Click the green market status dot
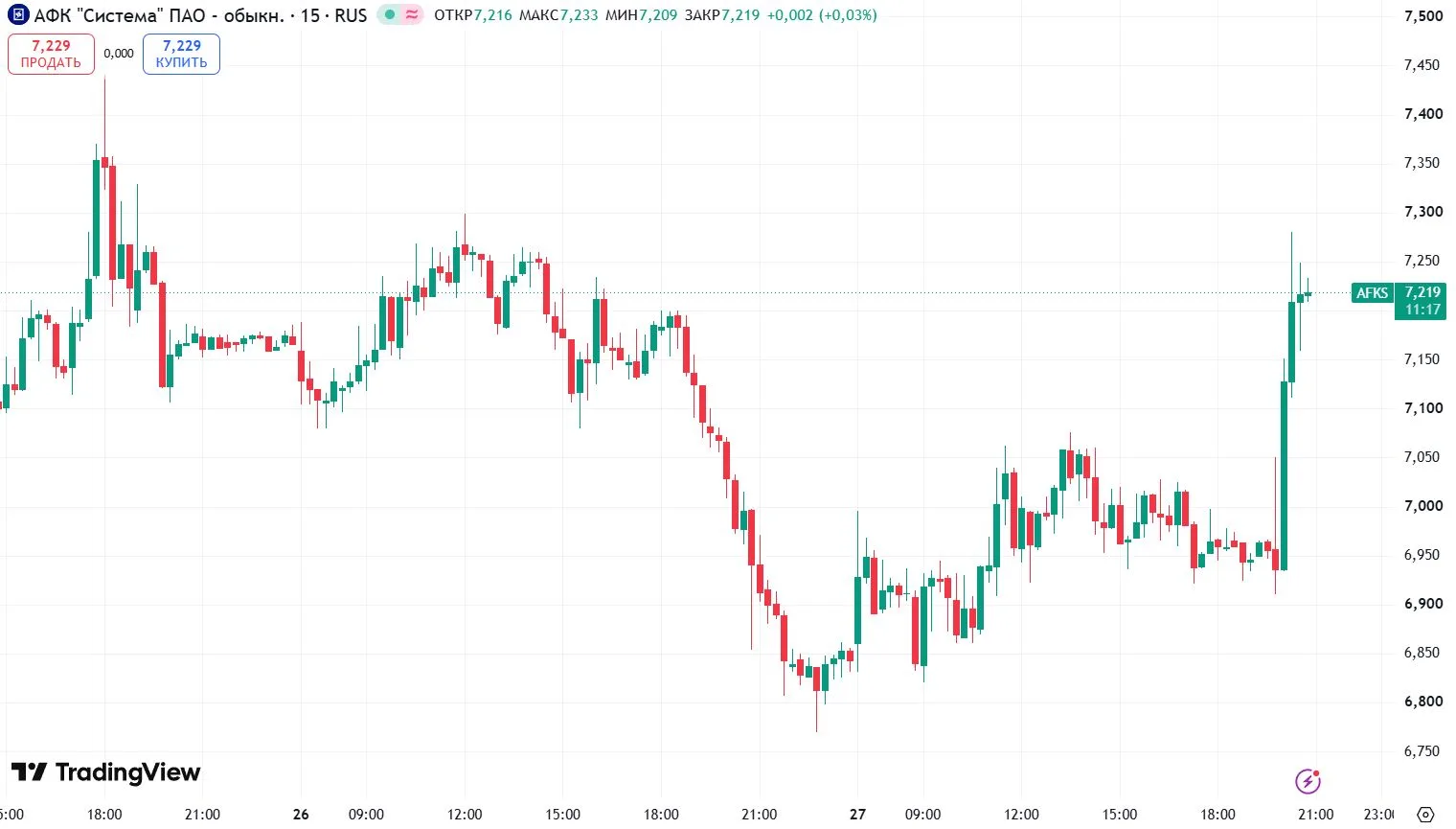Image resolution: width=1456 pixels, height=829 pixels. pyautogui.click(x=389, y=15)
